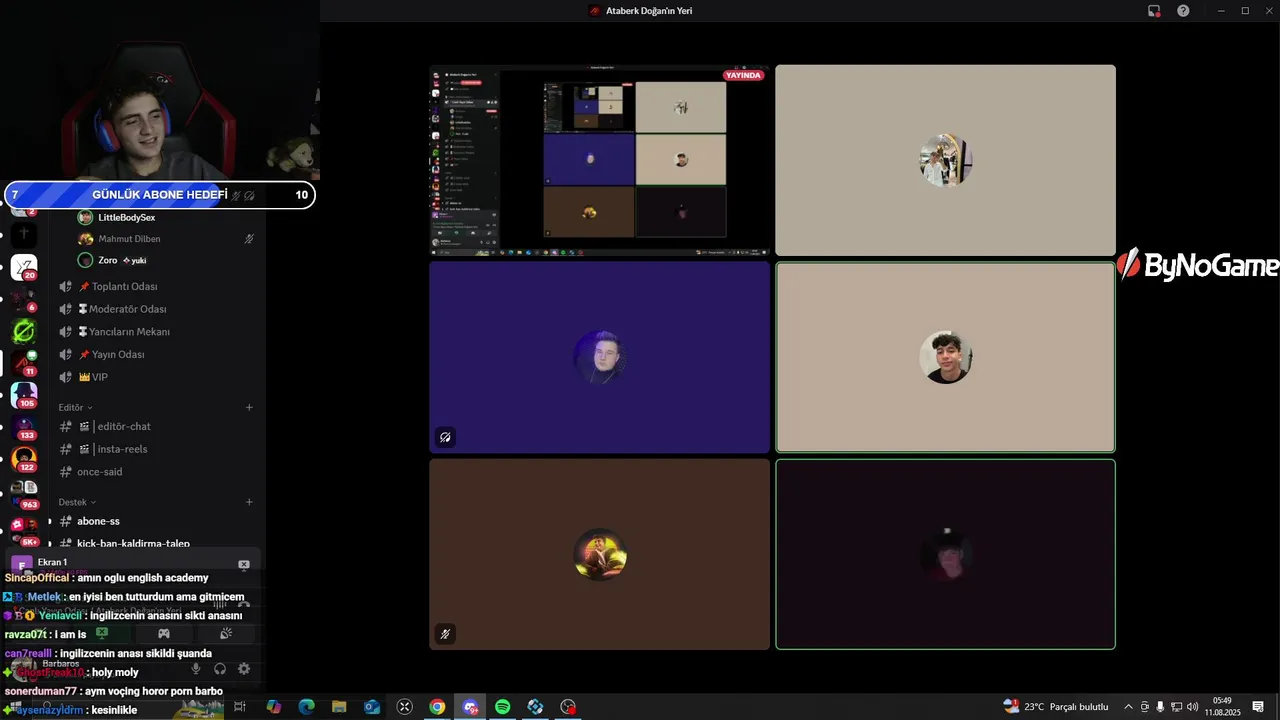
Task: Focus the brown participant tile with yellow avatar
Action: 599,554
